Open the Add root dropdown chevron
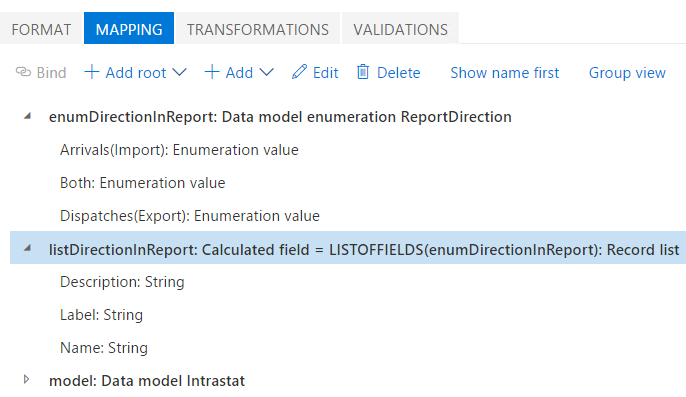Screen dimensions: 686x397 tap(179, 72)
